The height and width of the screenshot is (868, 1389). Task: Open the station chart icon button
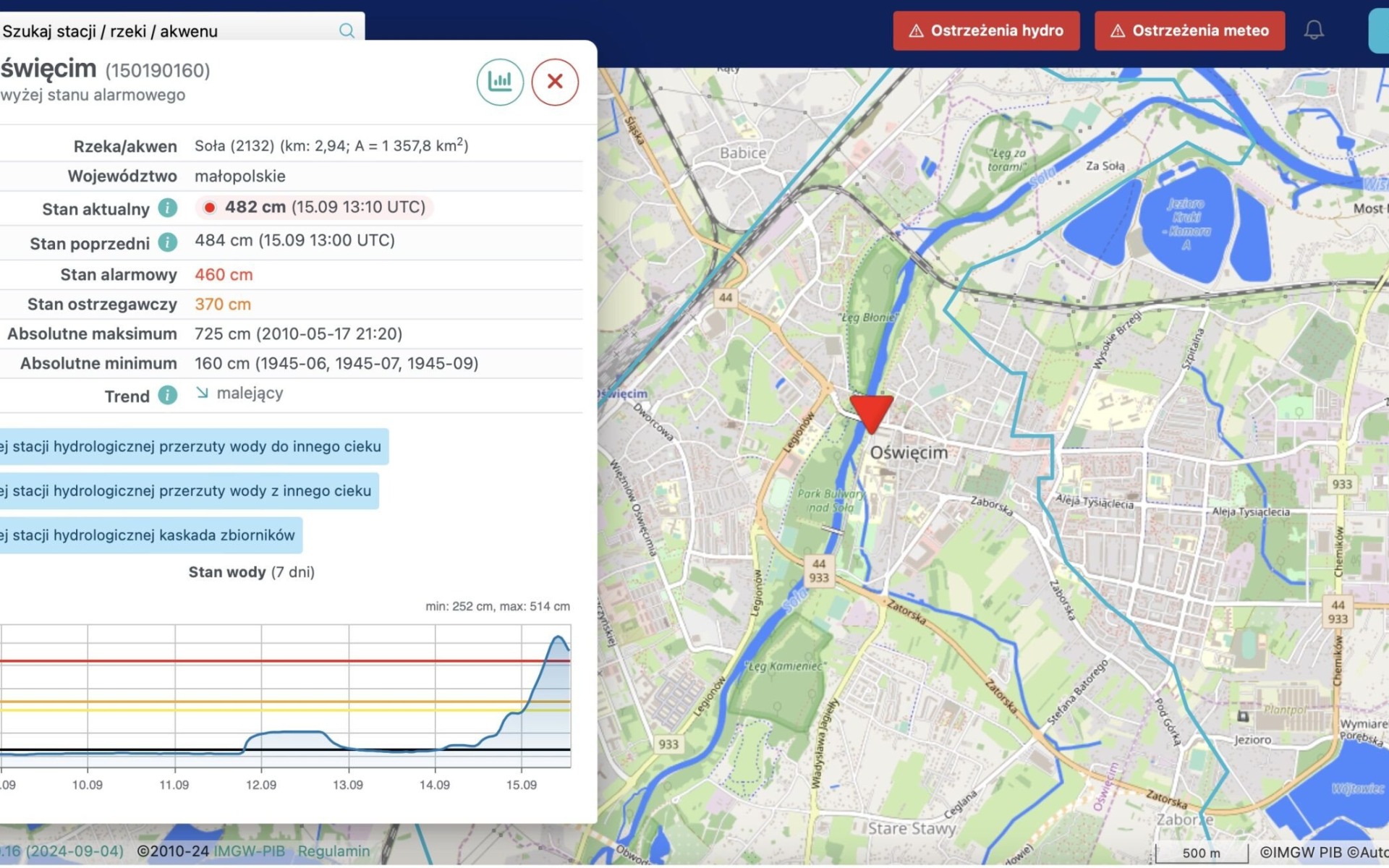click(500, 82)
